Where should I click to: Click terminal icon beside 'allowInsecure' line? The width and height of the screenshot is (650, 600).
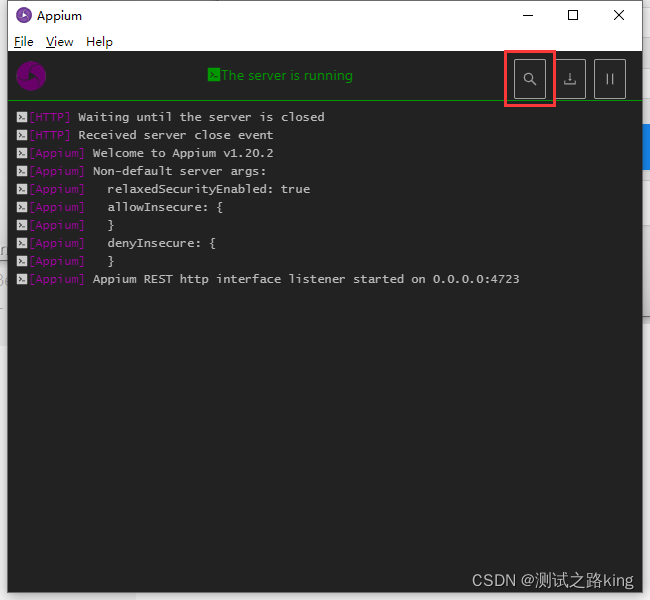pos(22,207)
